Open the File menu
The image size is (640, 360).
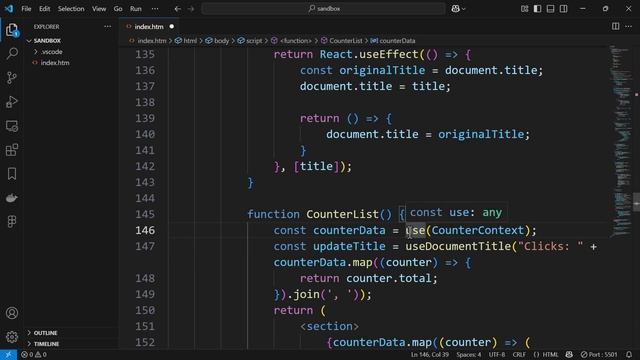point(26,9)
